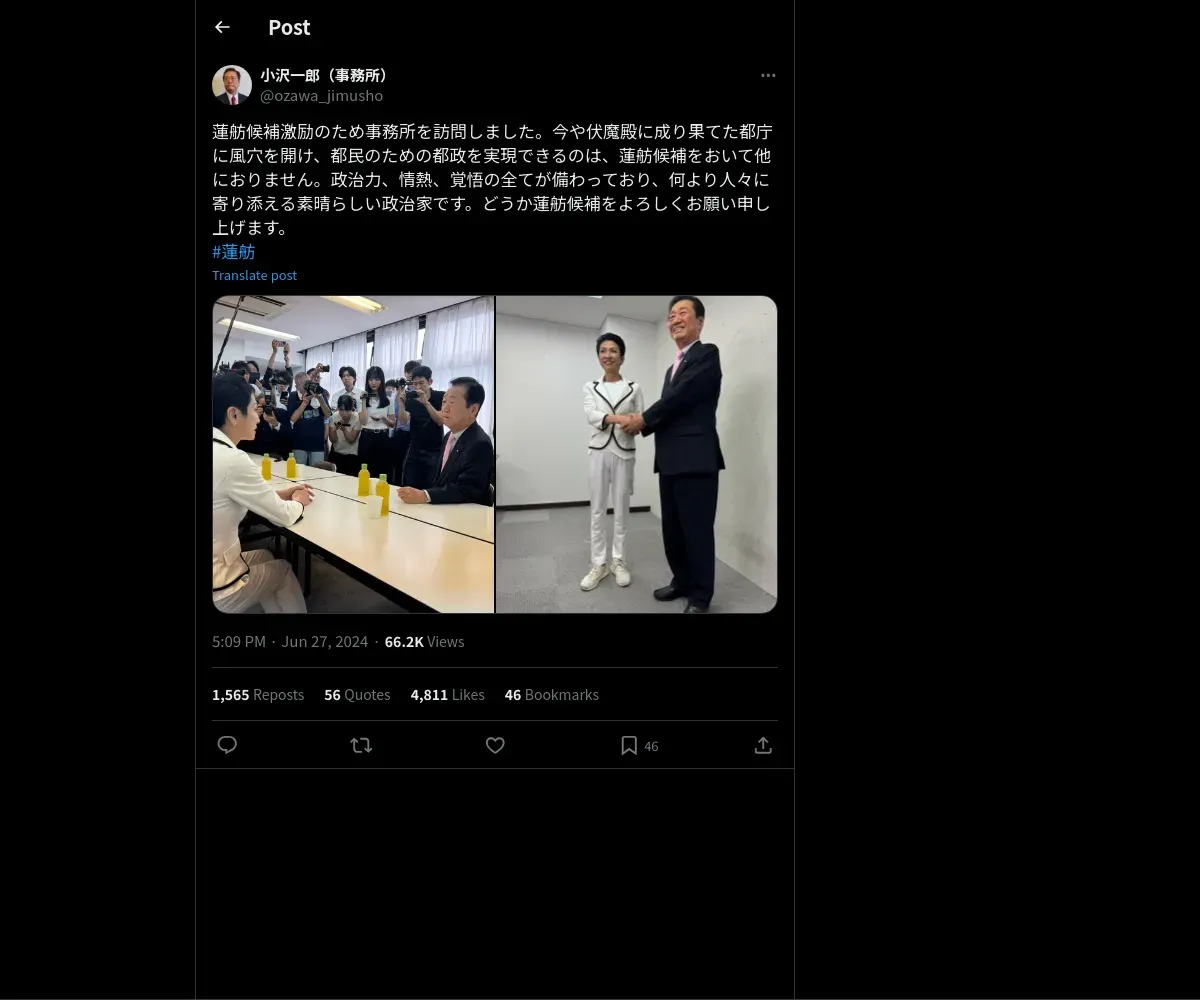View the 1,565 Reposts list
The width and height of the screenshot is (1200, 1000).
tap(258, 694)
